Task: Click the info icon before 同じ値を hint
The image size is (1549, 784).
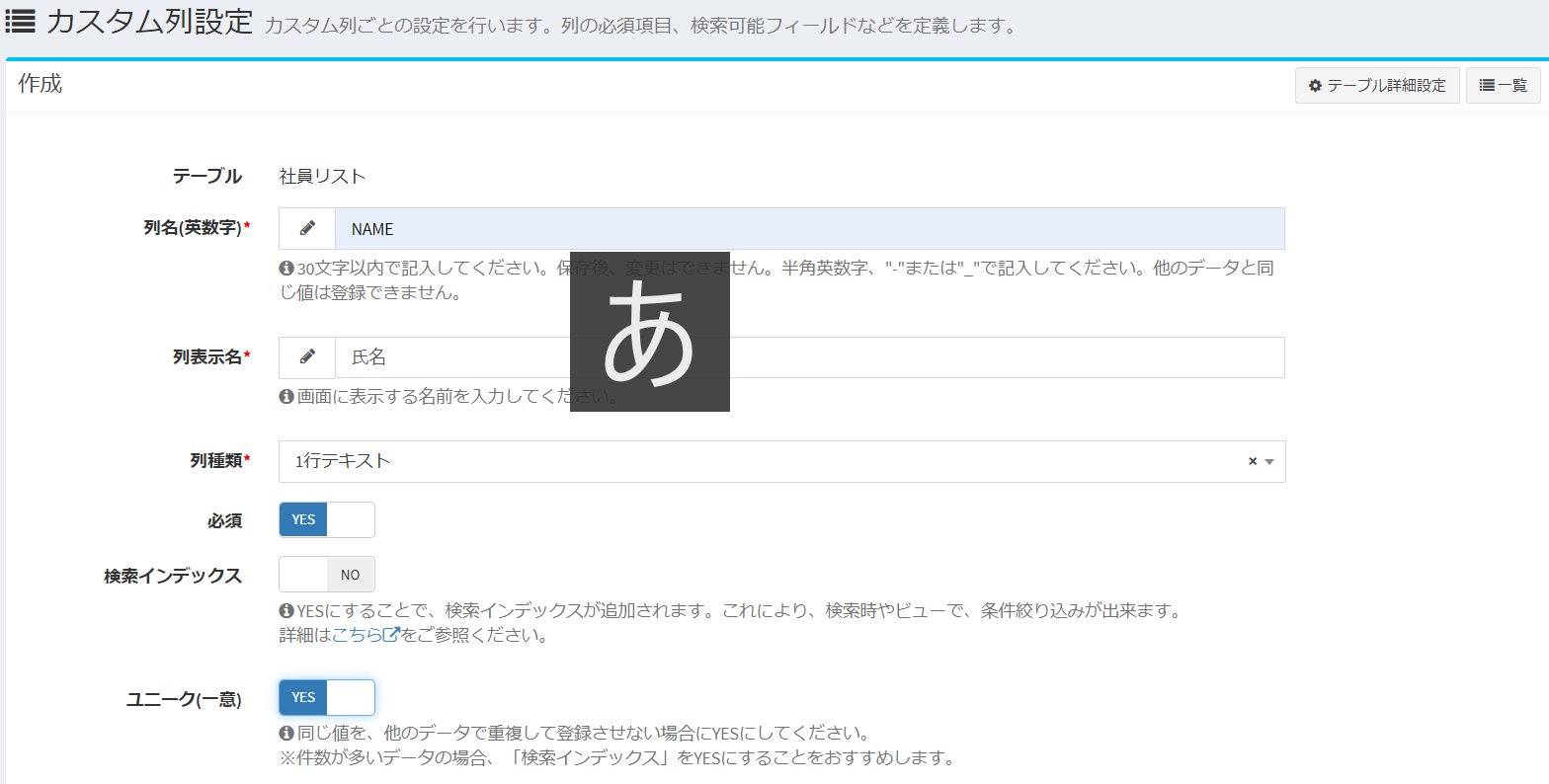Action: 286,734
